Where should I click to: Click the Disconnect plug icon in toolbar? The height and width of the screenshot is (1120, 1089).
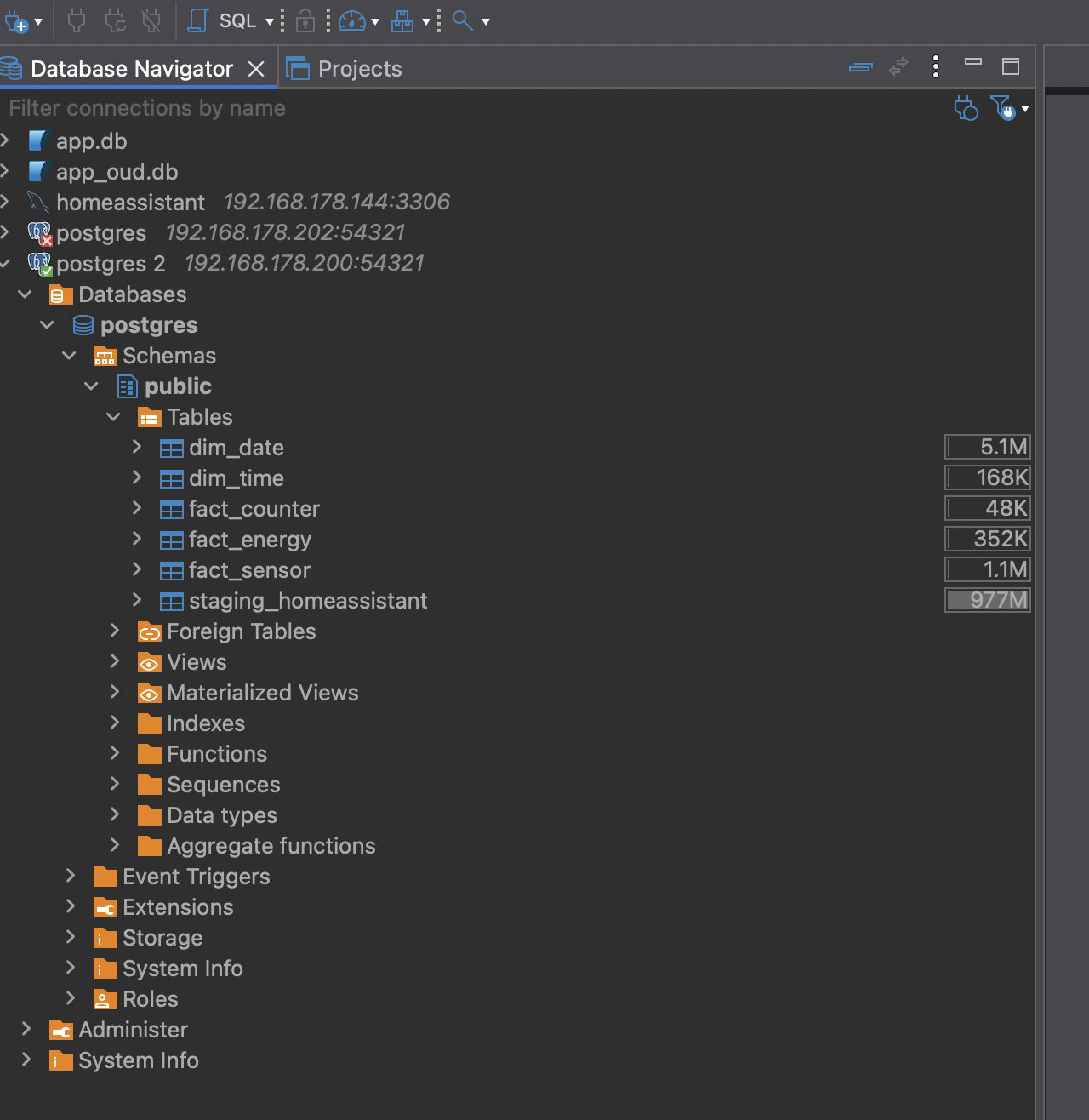coord(151,21)
